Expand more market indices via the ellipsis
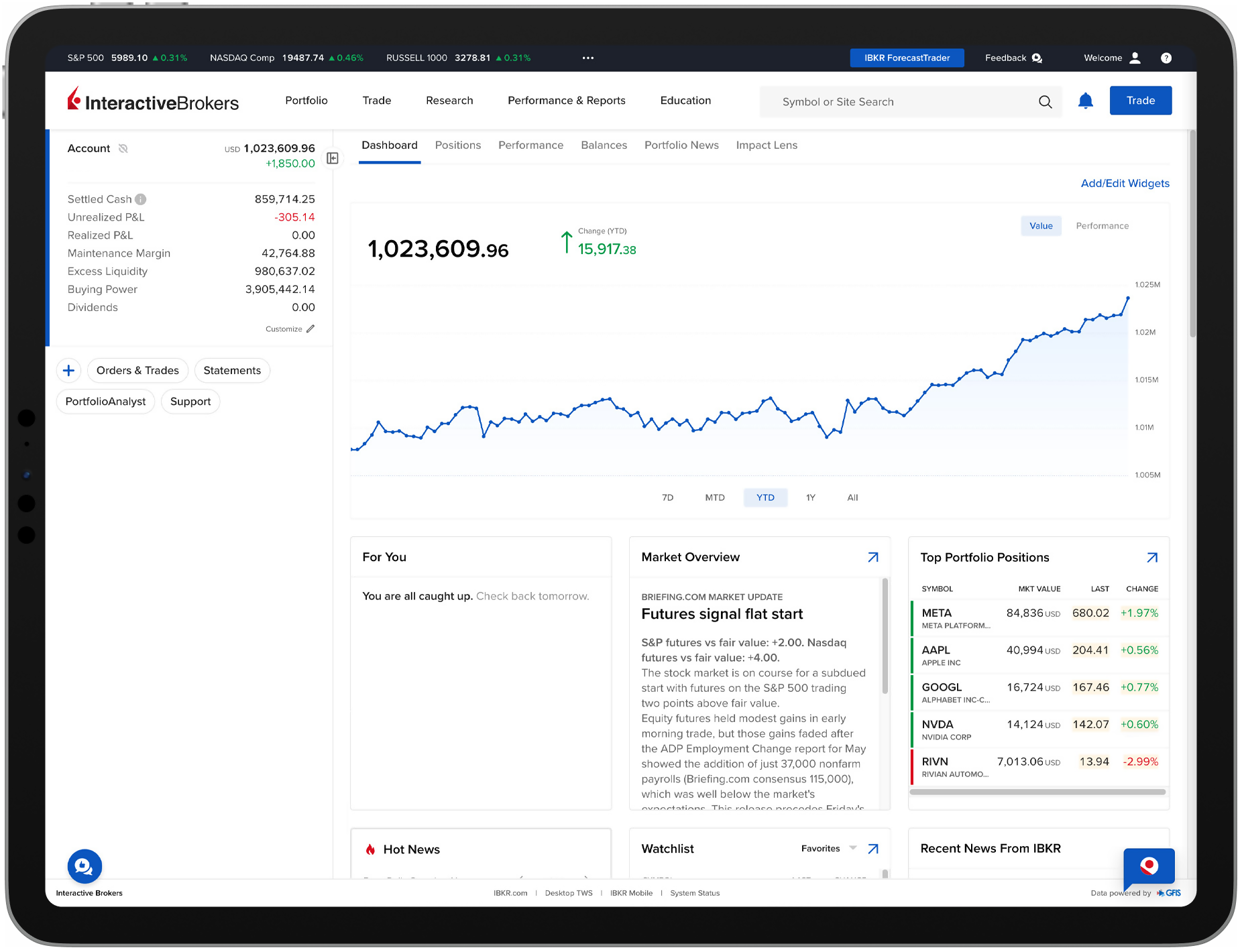The image size is (1242, 952). point(587,58)
